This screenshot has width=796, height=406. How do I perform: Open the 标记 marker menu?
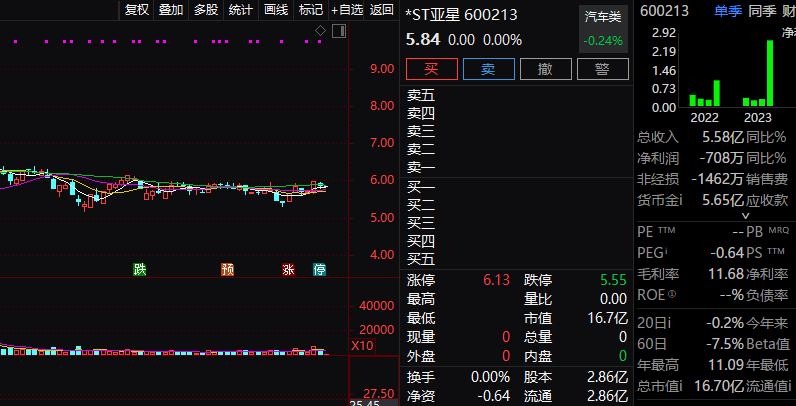click(x=311, y=10)
